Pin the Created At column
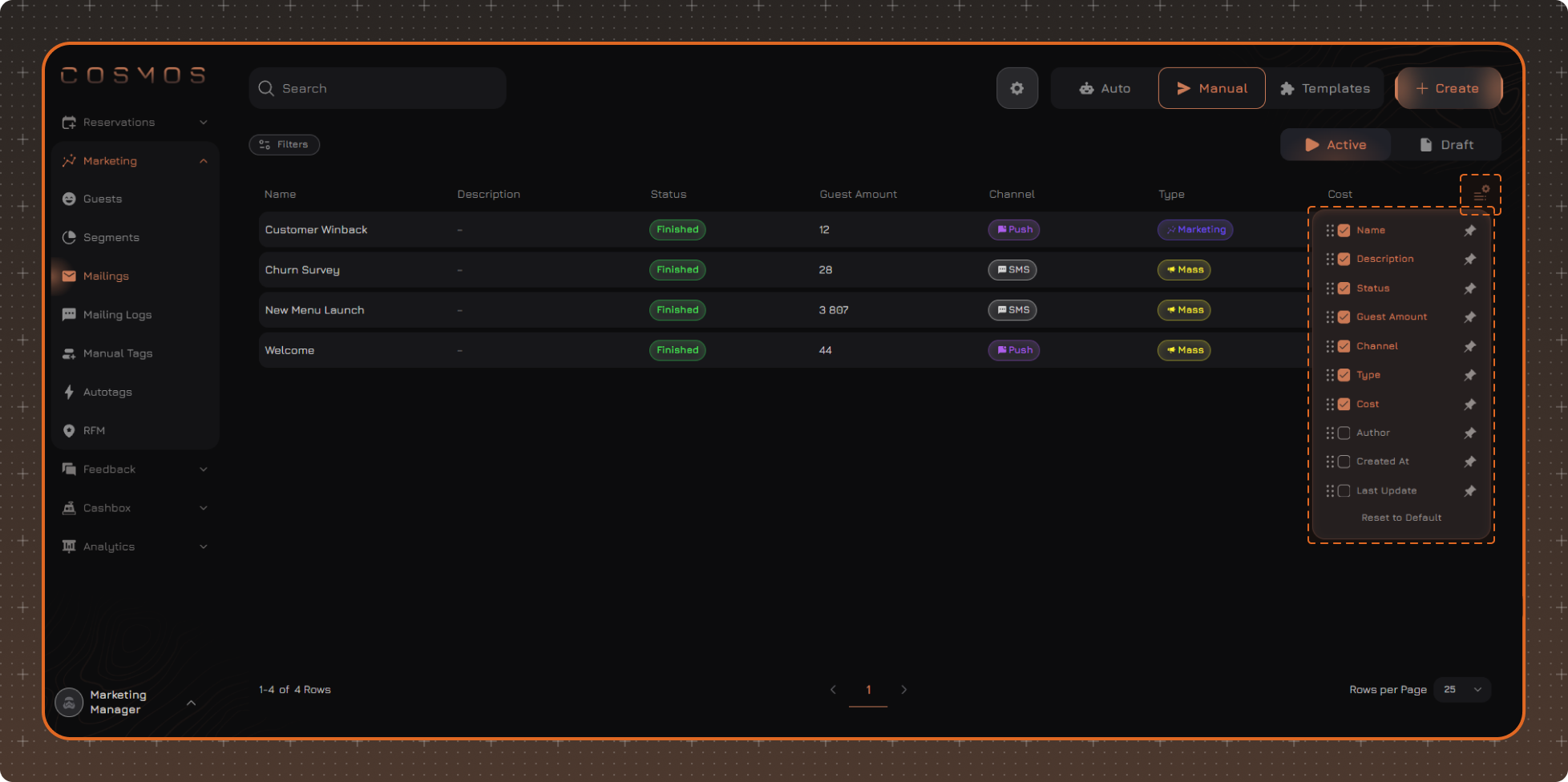The image size is (1568, 782). coord(1469,462)
